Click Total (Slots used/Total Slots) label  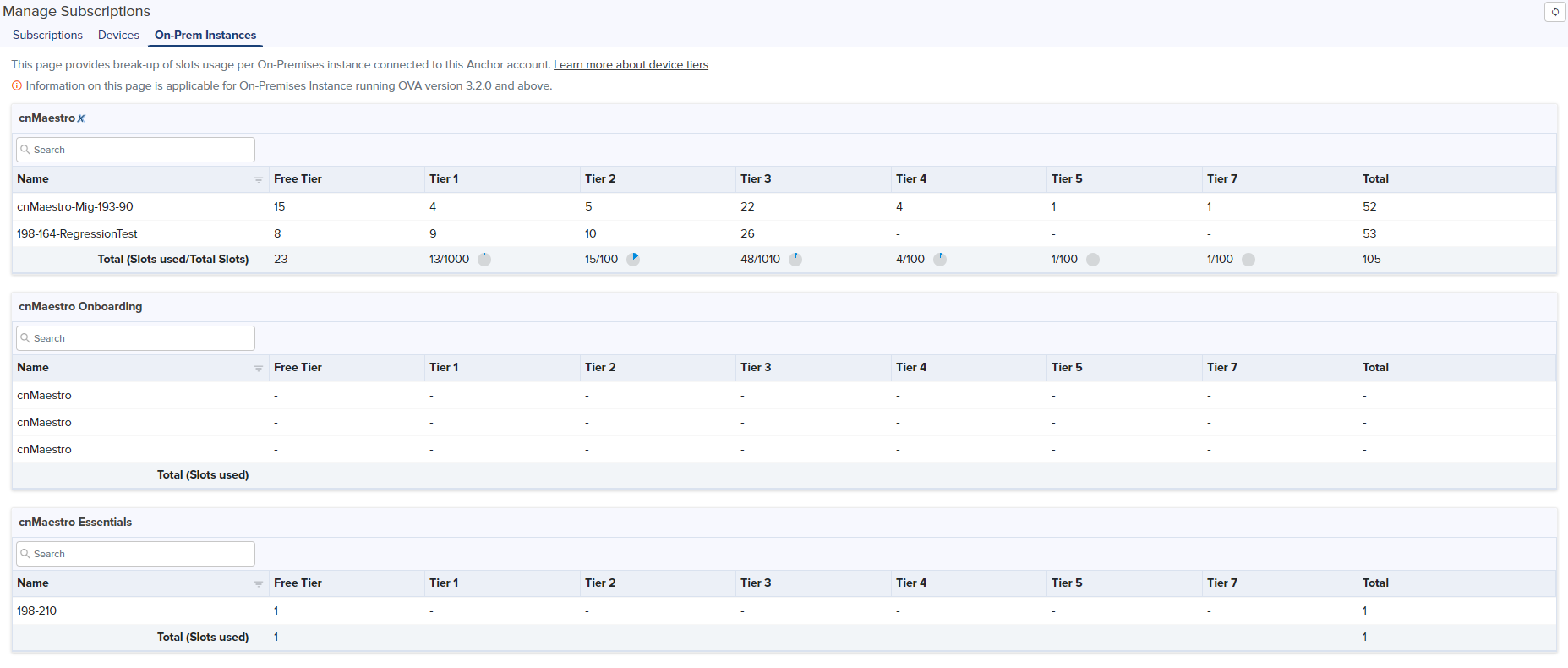click(x=173, y=259)
